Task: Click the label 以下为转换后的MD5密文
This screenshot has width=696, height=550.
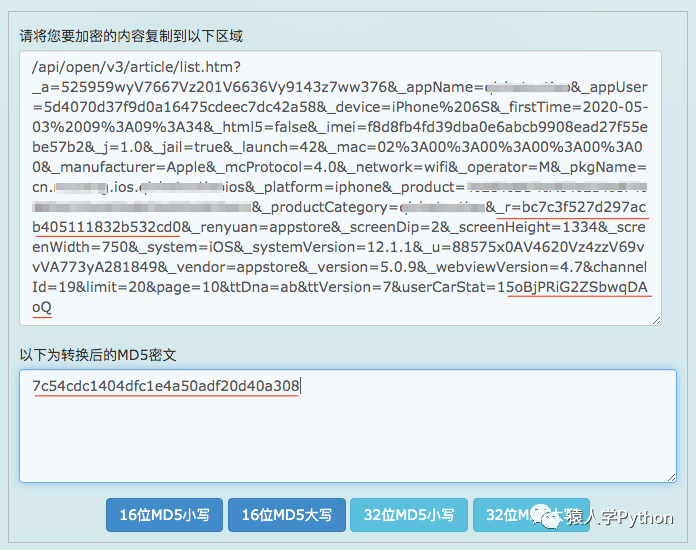Action: point(98,355)
